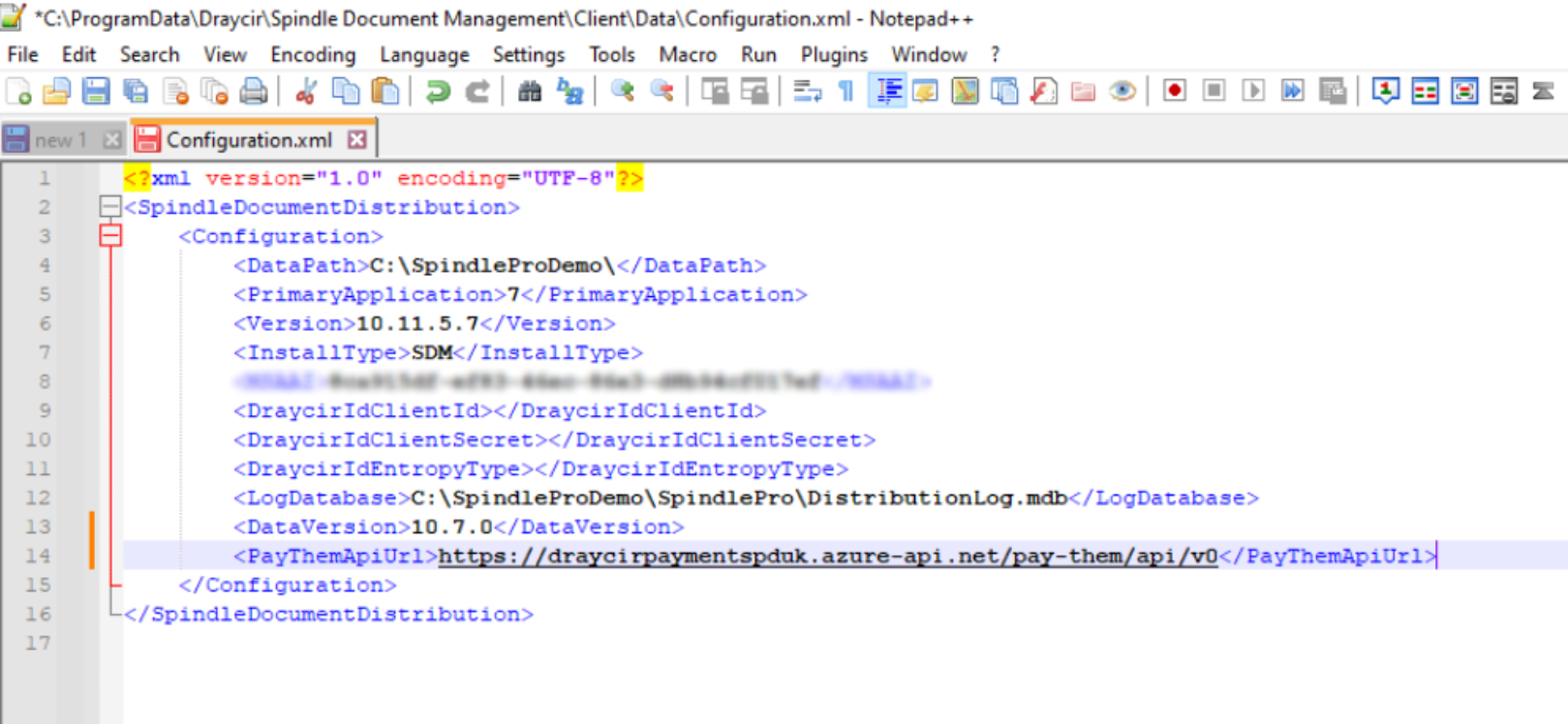Toggle word wrap in the toolbar

pos(807,91)
